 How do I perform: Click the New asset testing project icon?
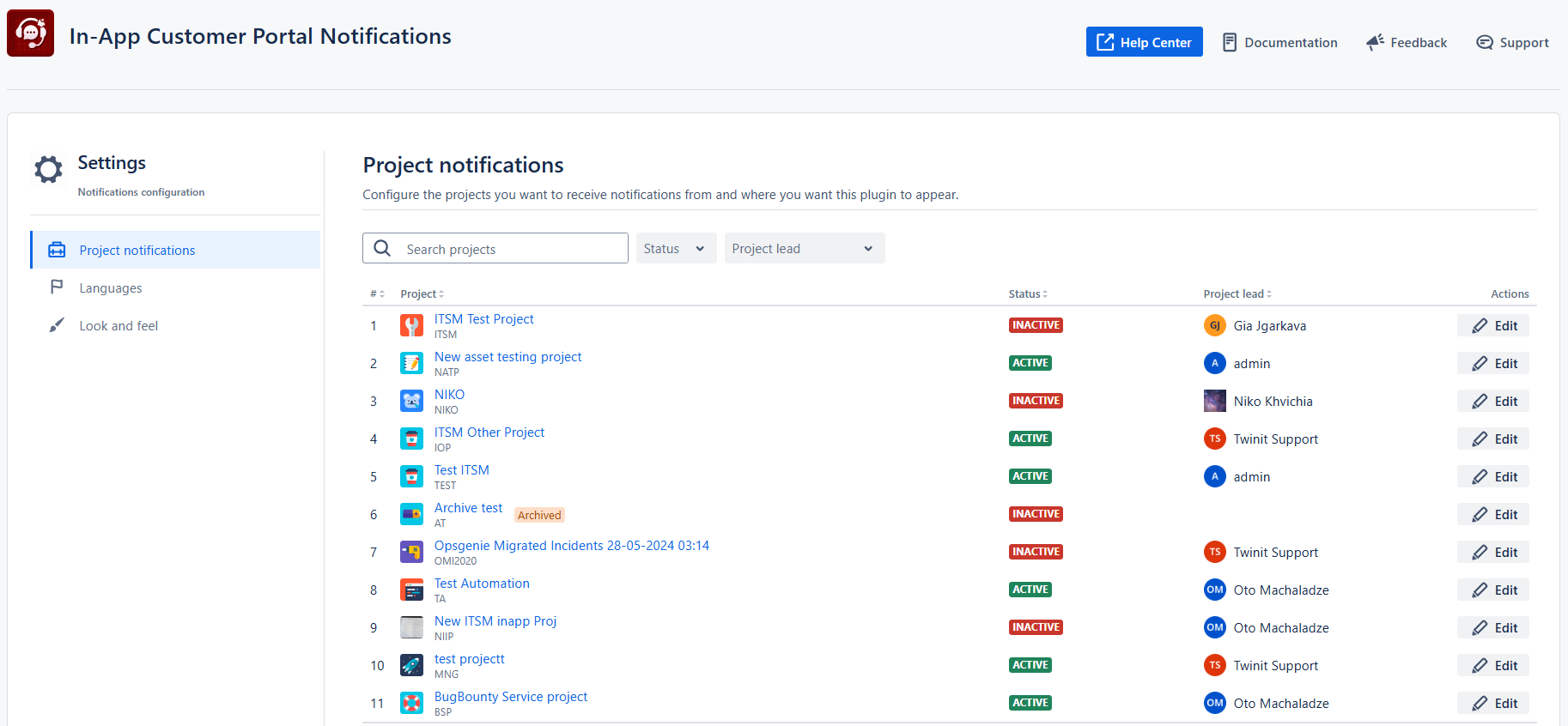coord(411,363)
